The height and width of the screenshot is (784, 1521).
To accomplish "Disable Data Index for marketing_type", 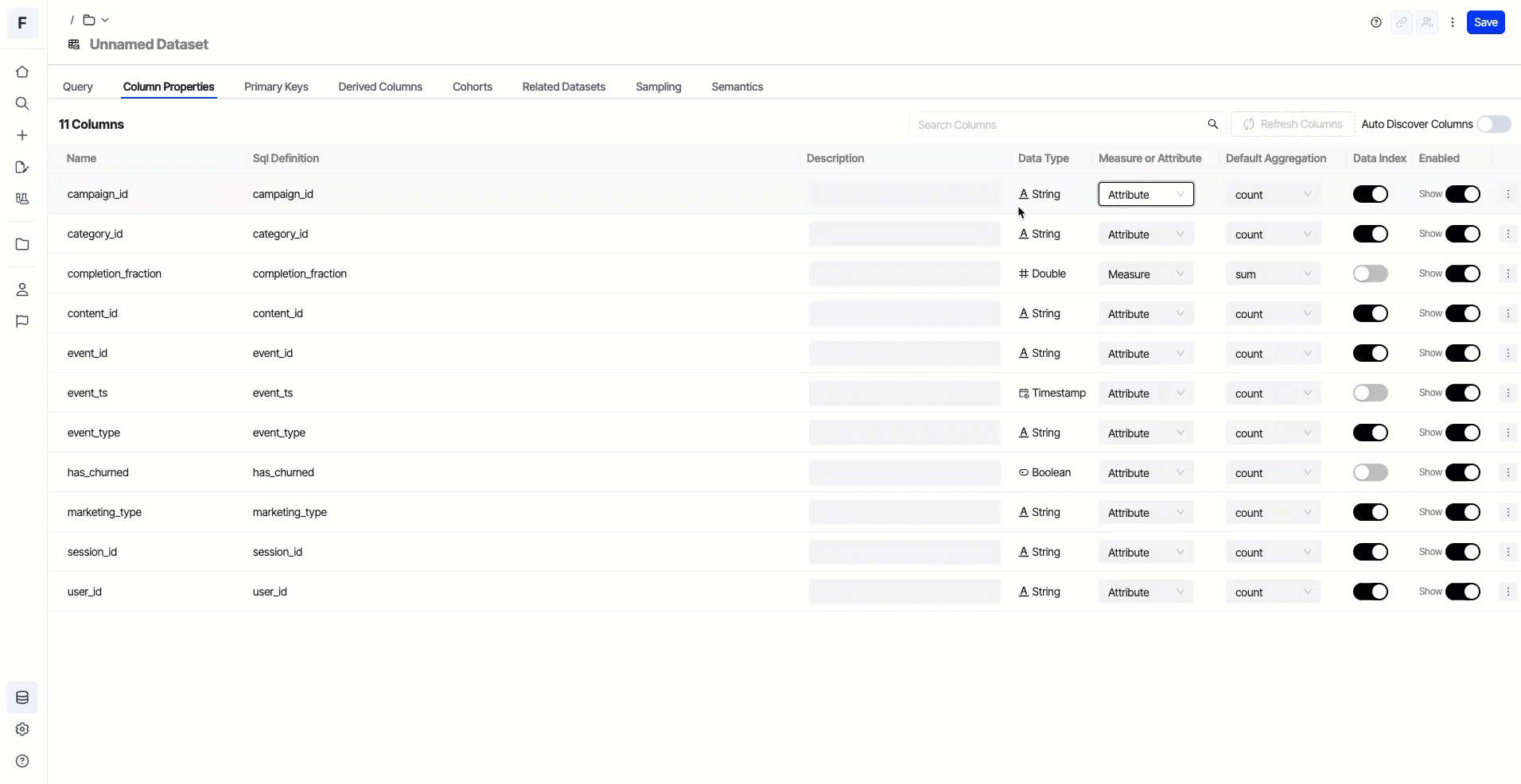I will (1371, 512).
